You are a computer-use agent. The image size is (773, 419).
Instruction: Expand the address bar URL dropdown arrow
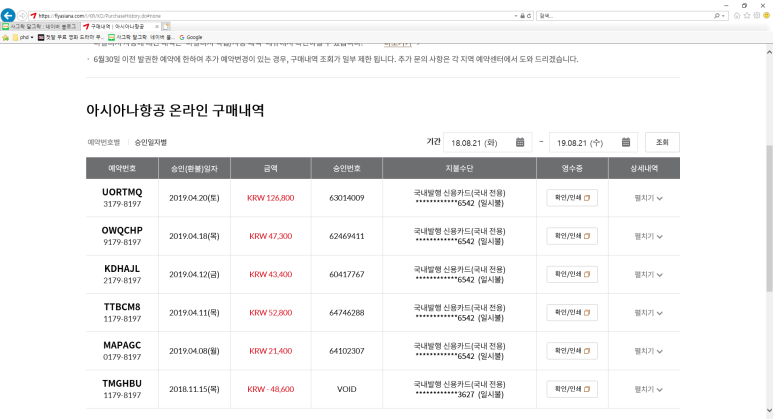(516, 16)
